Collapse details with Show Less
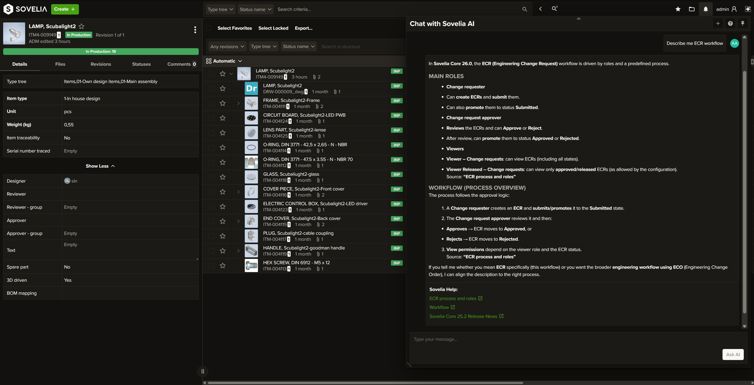The height and width of the screenshot is (385, 754). pos(100,166)
